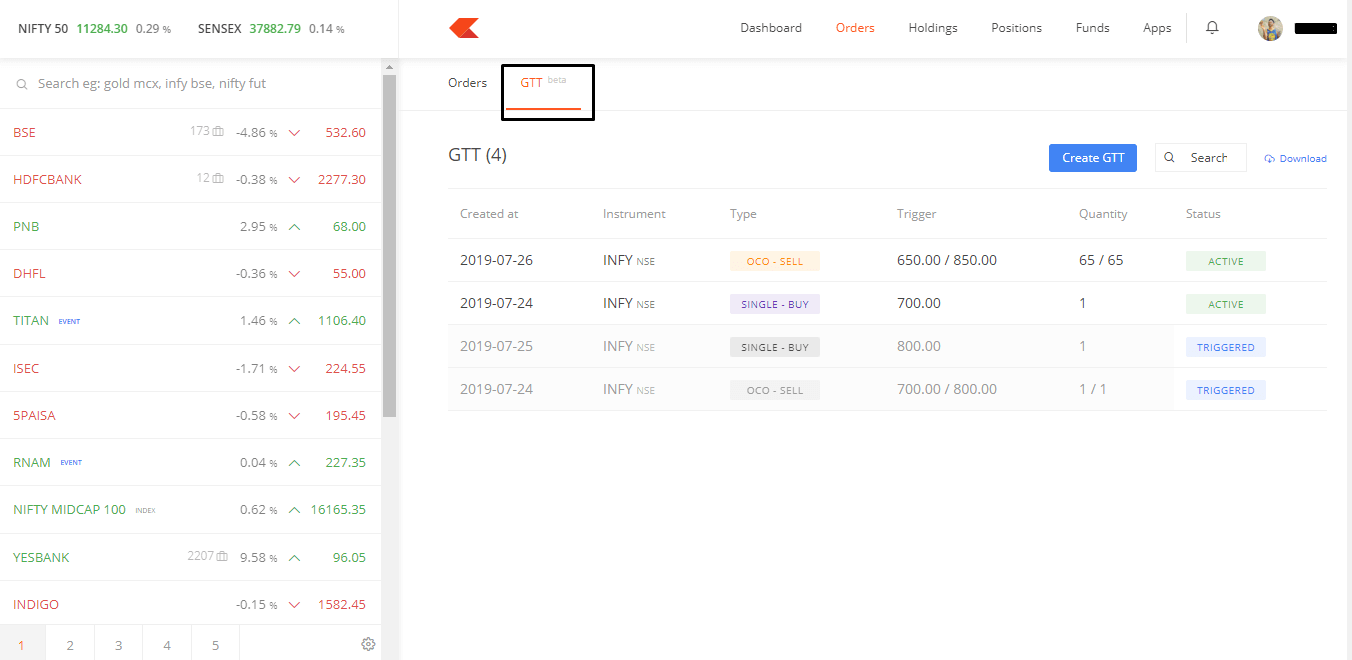
Task: Click the TRIGGERED status for 700.00 / 800.00
Action: [x=1226, y=390]
